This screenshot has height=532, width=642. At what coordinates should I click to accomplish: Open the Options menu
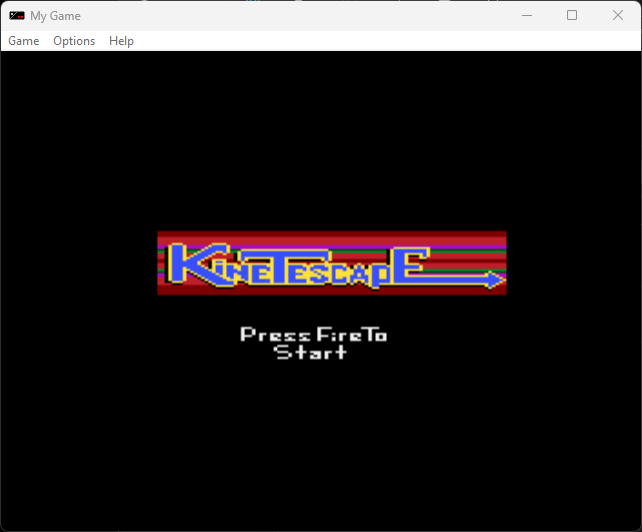pyautogui.click(x=74, y=41)
